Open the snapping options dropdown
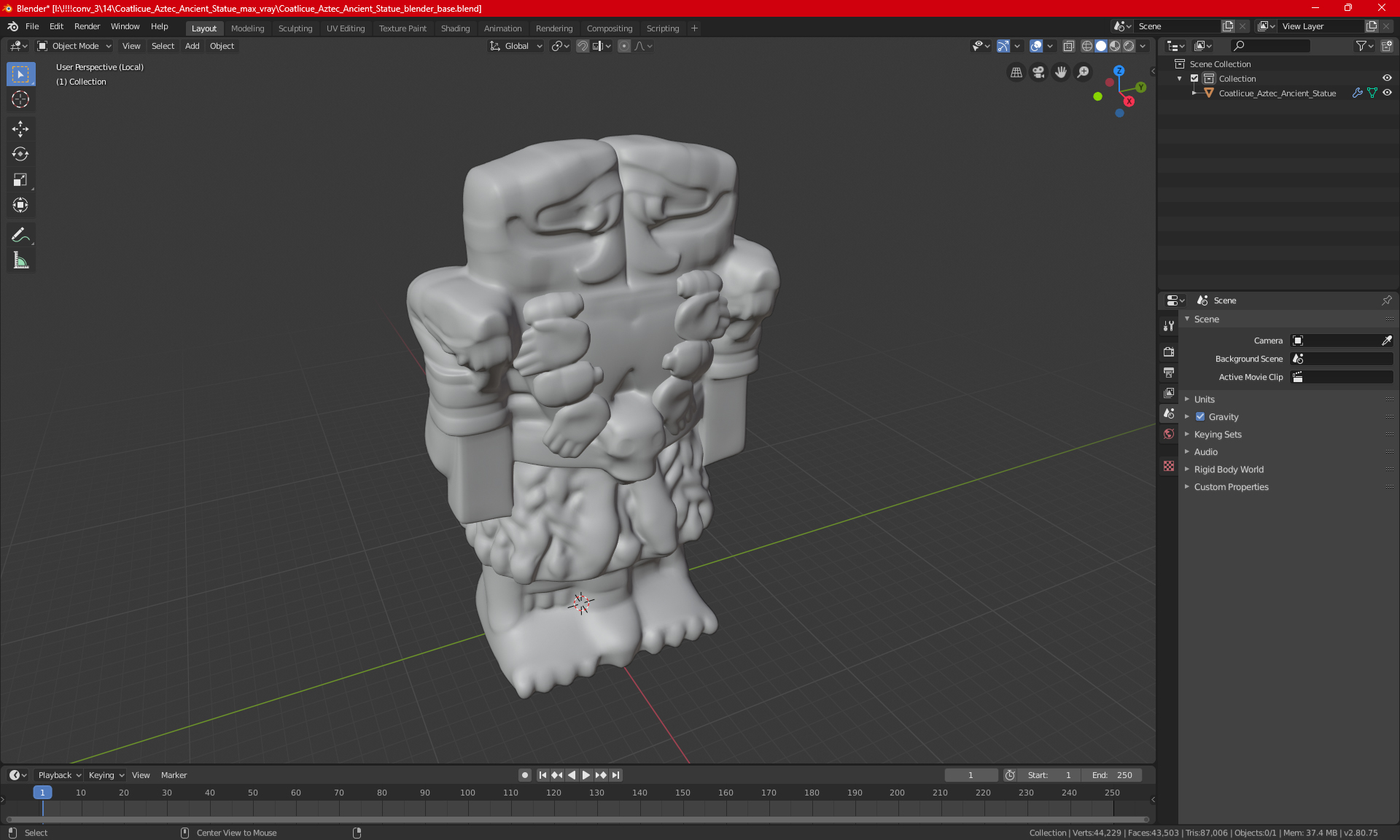Viewport: 1400px width, 840px height. pos(602,46)
